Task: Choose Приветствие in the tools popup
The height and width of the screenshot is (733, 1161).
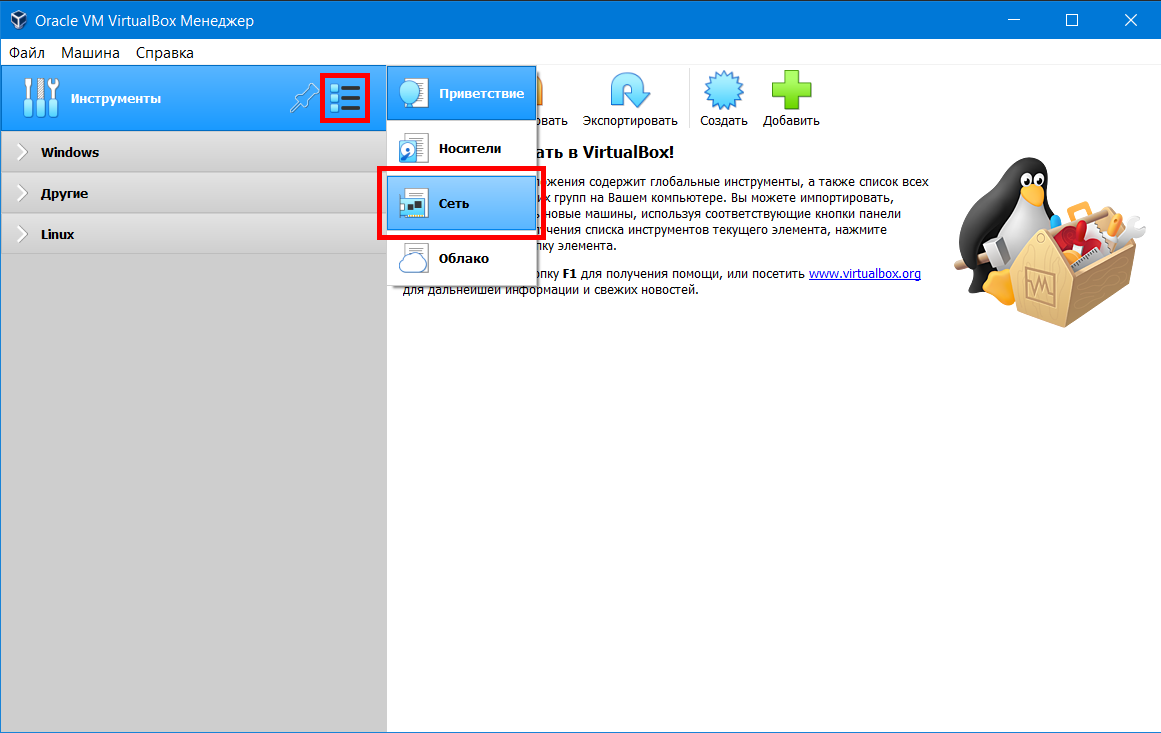Action: 461,93
